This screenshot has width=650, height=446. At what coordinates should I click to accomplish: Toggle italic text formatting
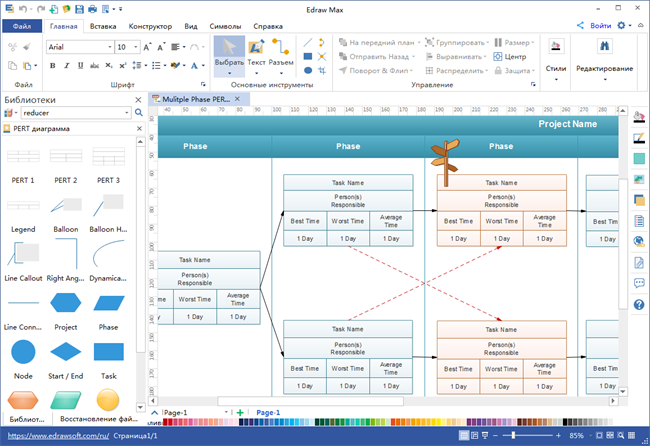pyautogui.click(x=66, y=66)
